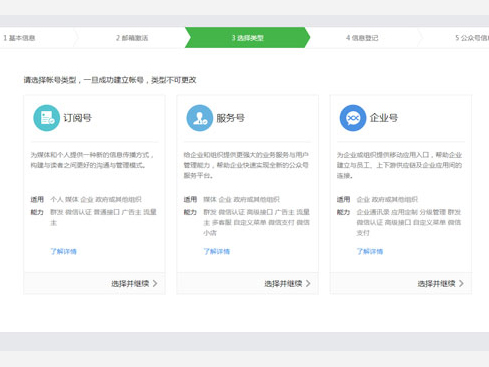Image resolution: width=489 pixels, height=367 pixels.
Task: Click the arrow chevron in 企业号 card footer
Action: (x=461, y=283)
